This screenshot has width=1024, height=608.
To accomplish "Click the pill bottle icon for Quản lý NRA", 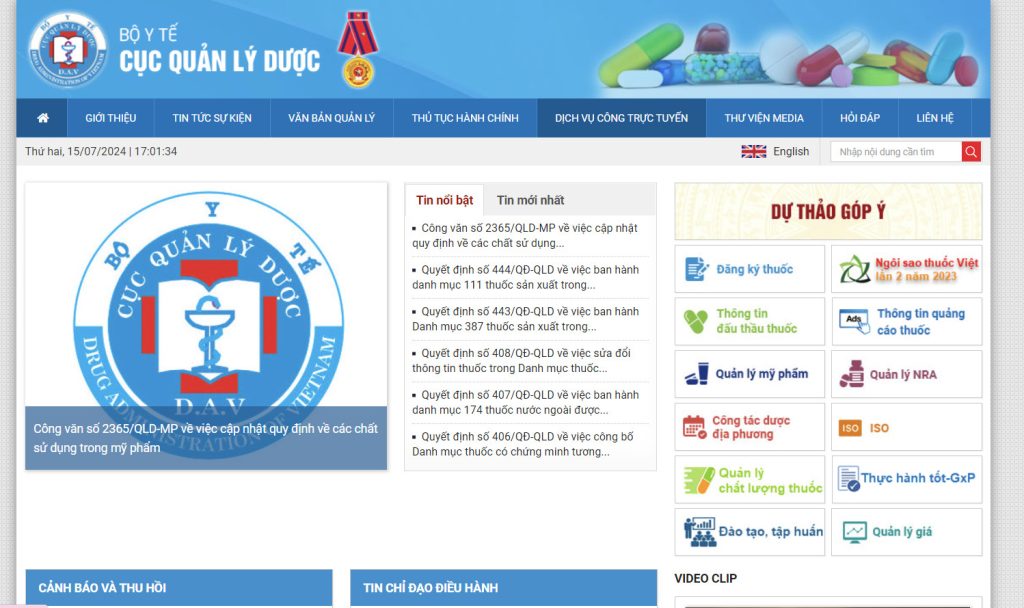I will tap(852, 374).
